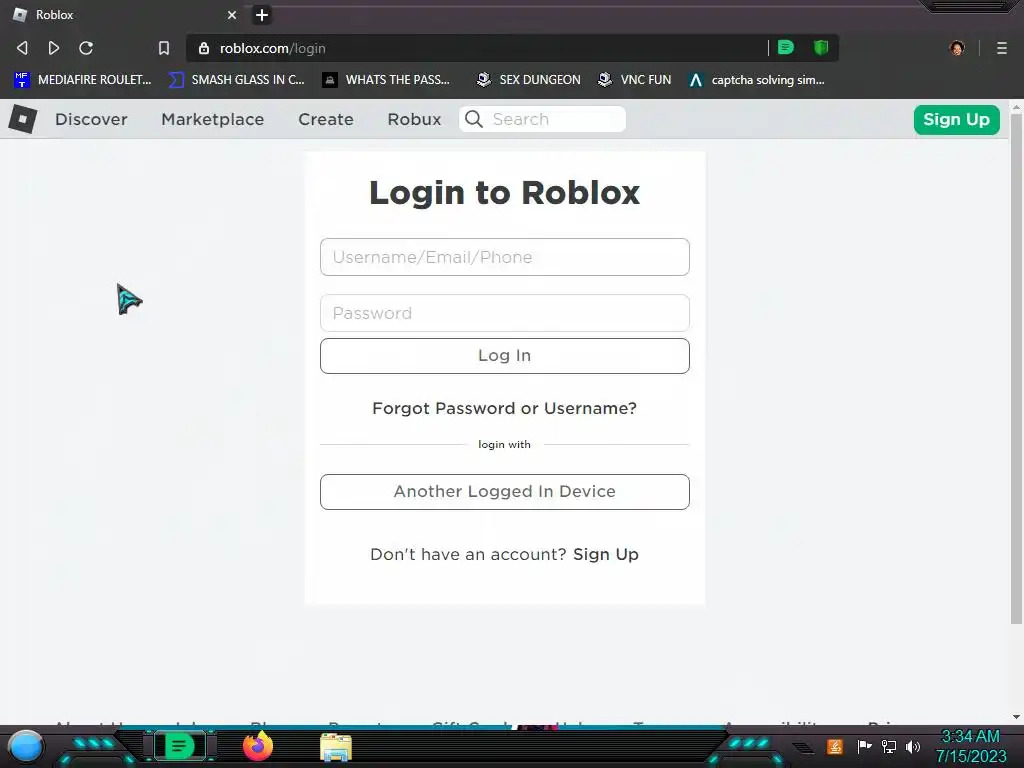Screen dimensions: 1024x768
Task: Go forward with the browser forward arrow
Action: pyautogui.click(x=54, y=48)
